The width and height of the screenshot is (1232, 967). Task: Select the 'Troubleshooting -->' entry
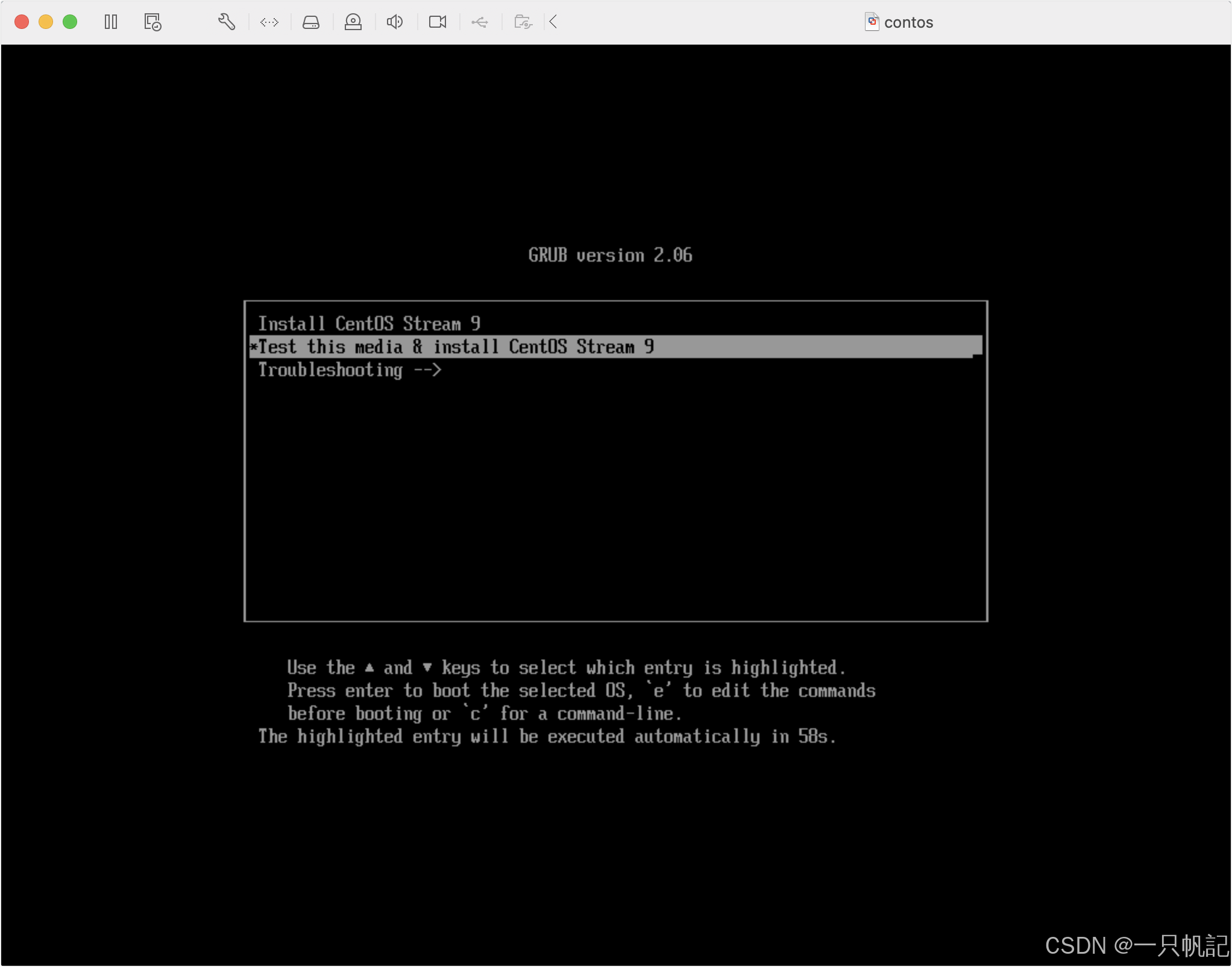[615, 370]
